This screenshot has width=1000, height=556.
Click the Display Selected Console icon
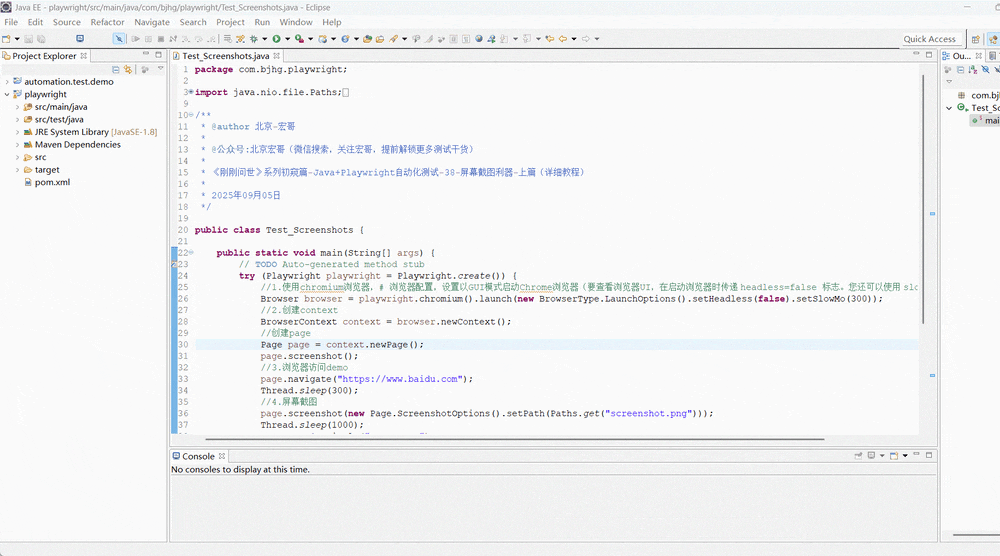871,456
